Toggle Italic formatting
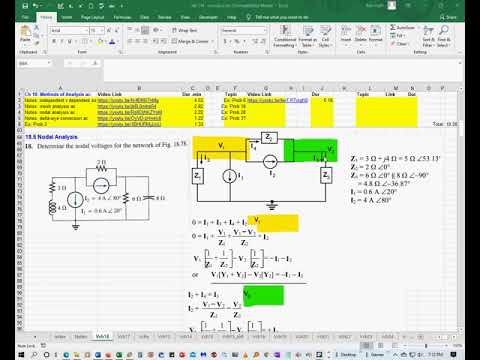The height and width of the screenshot is (360, 480). click(x=62, y=41)
